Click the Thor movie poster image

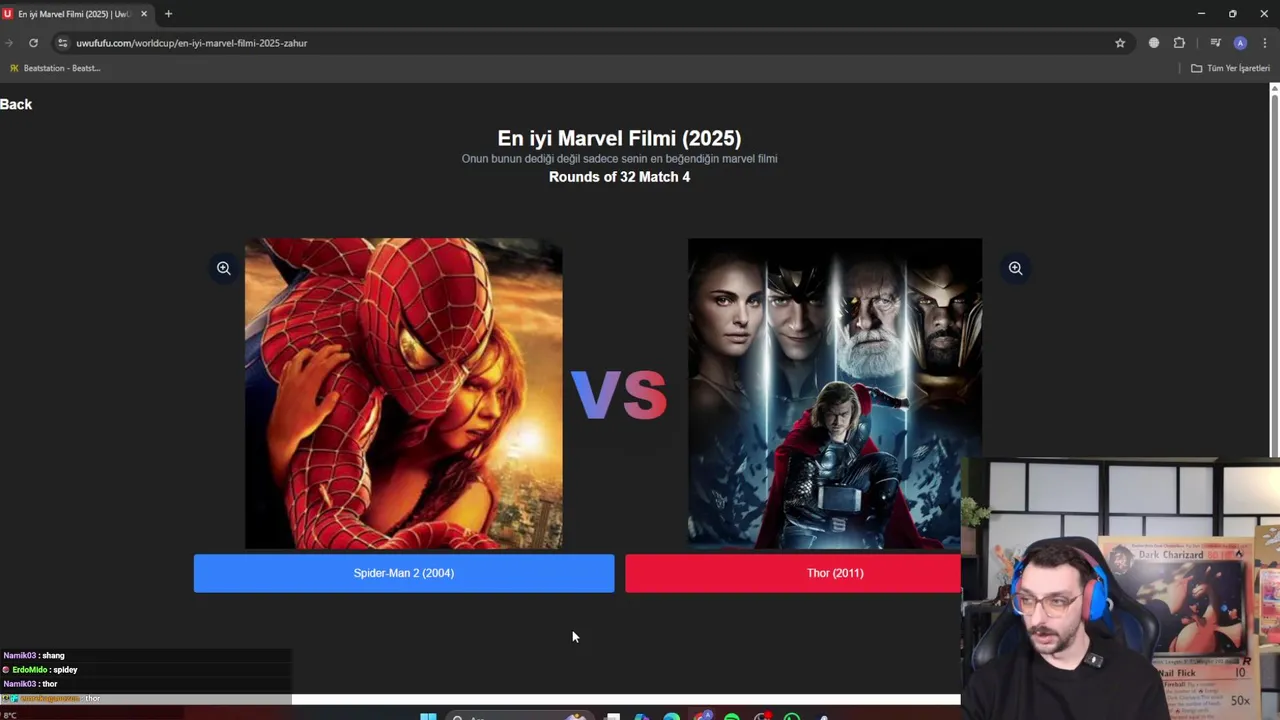tap(835, 393)
